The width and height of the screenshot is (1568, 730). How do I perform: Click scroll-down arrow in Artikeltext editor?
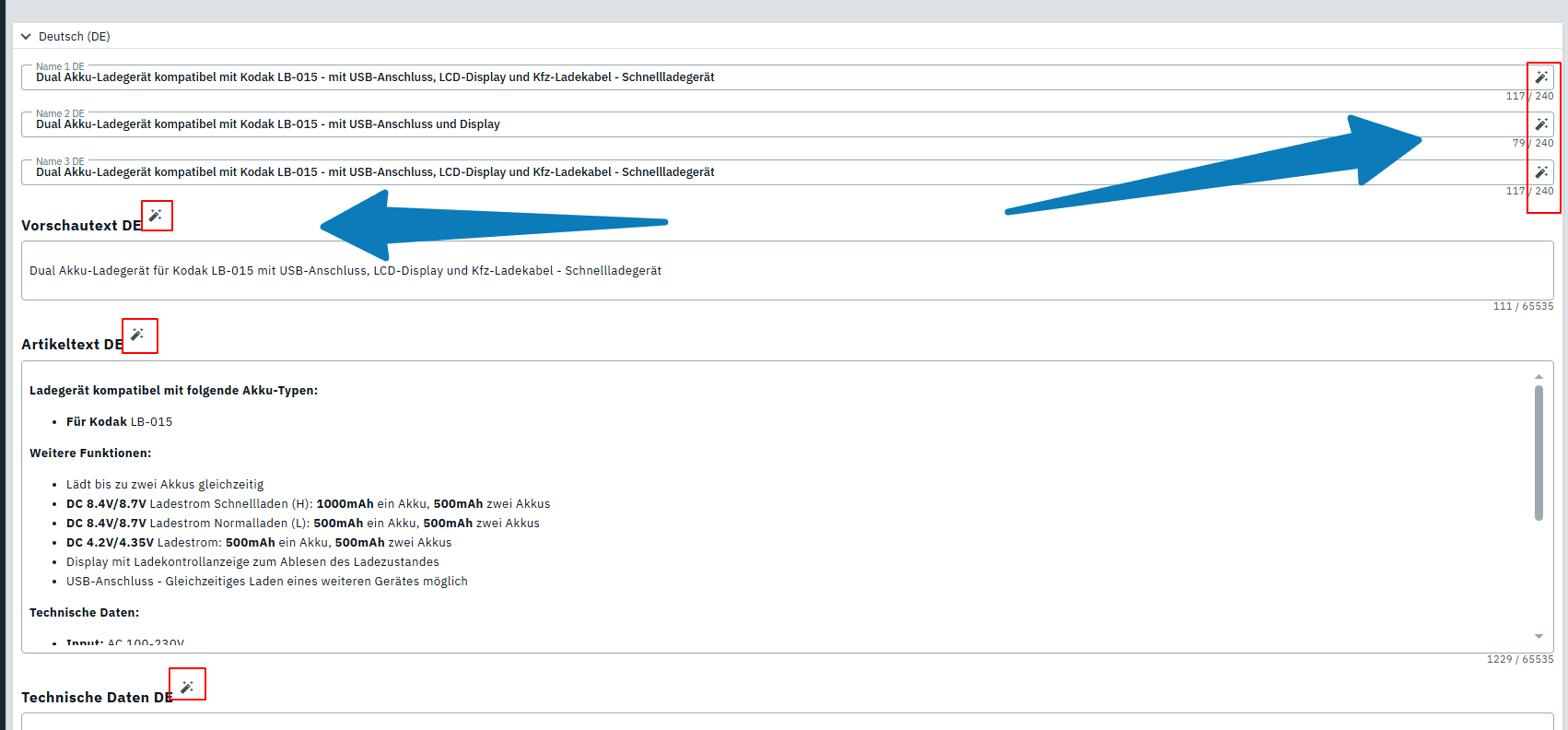click(x=1539, y=637)
